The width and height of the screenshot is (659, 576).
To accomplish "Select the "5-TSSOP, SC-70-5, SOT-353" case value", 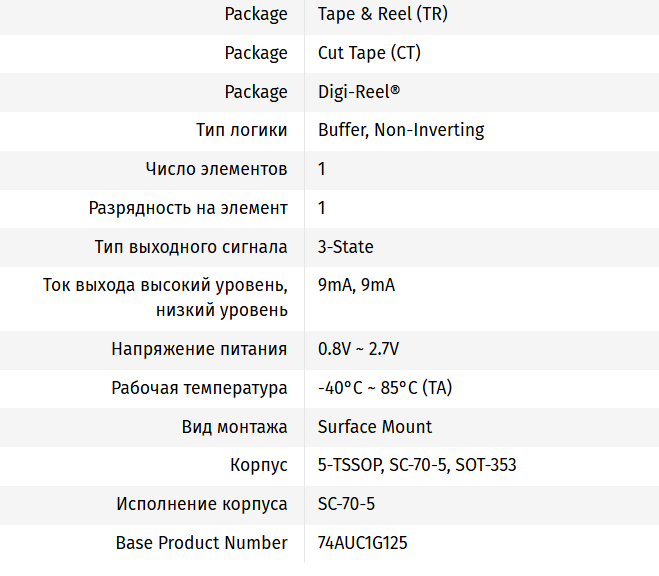I will click(x=417, y=465).
